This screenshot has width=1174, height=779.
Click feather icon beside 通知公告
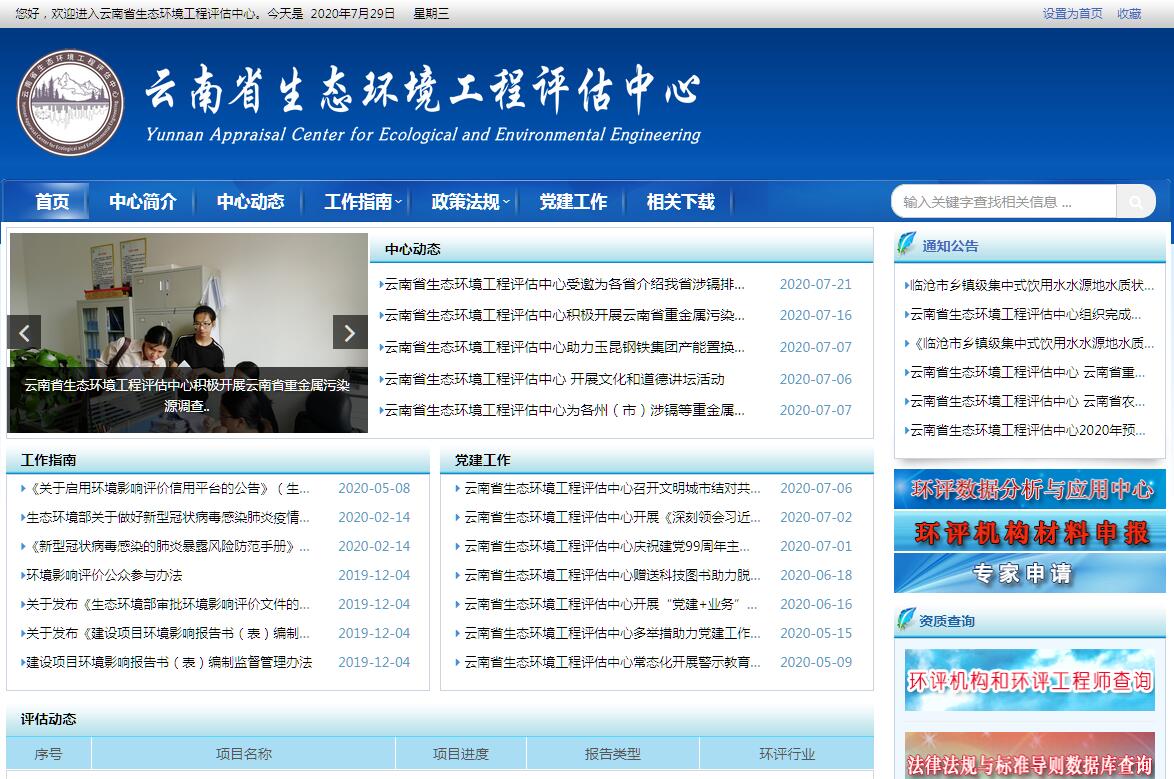(x=906, y=245)
